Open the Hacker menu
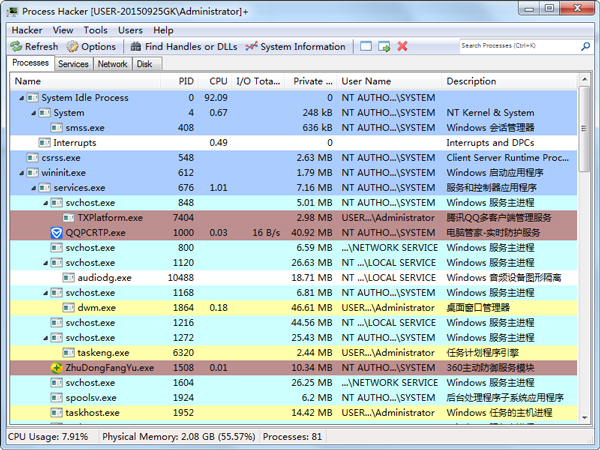 coord(26,30)
